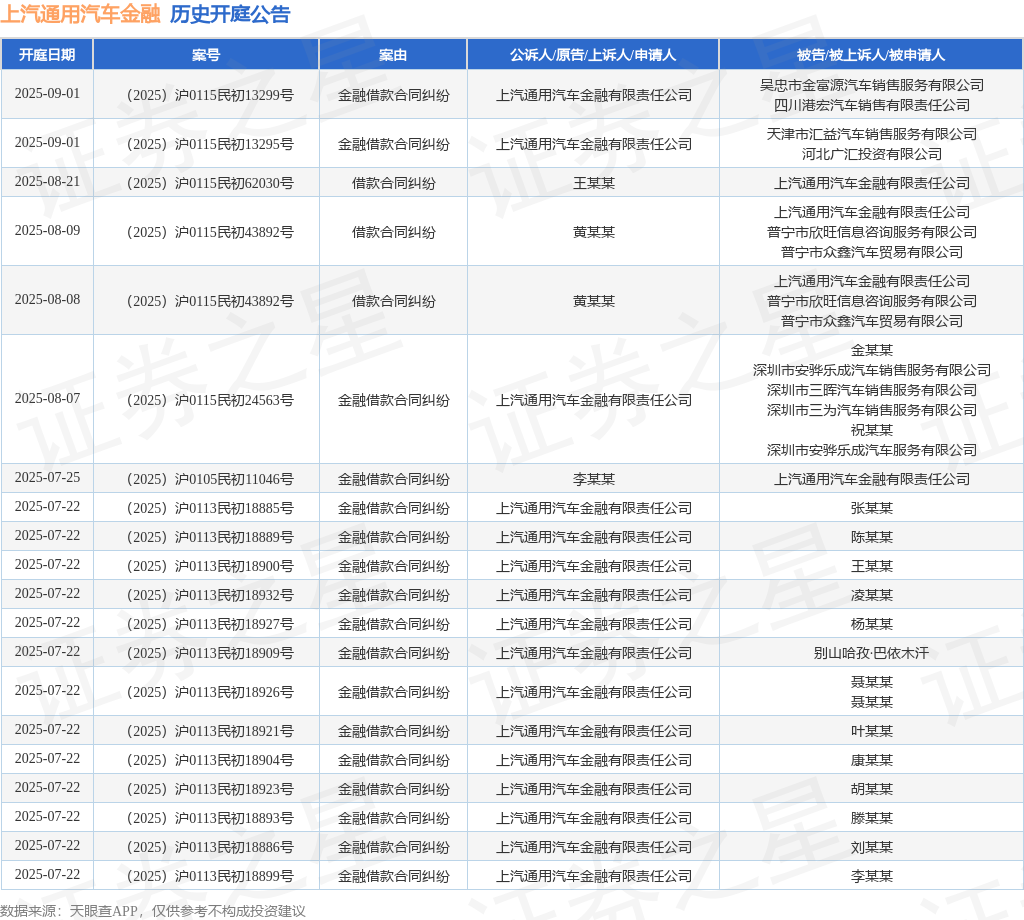Click defendant 吴忠市金富源汽车销售服务有限公司
1024x920 pixels.
872,86
